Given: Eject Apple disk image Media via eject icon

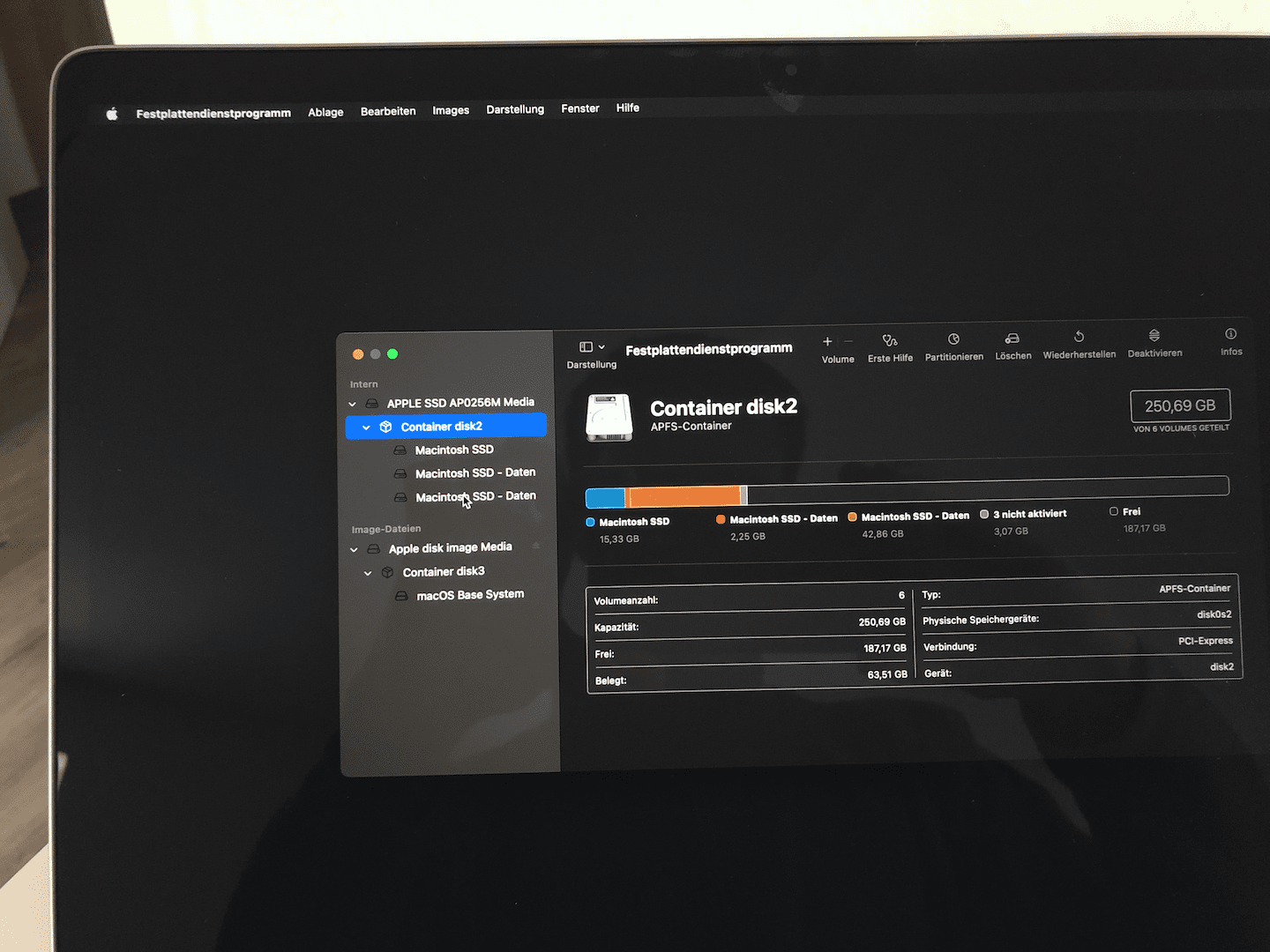Looking at the screenshot, I should click(536, 546).
